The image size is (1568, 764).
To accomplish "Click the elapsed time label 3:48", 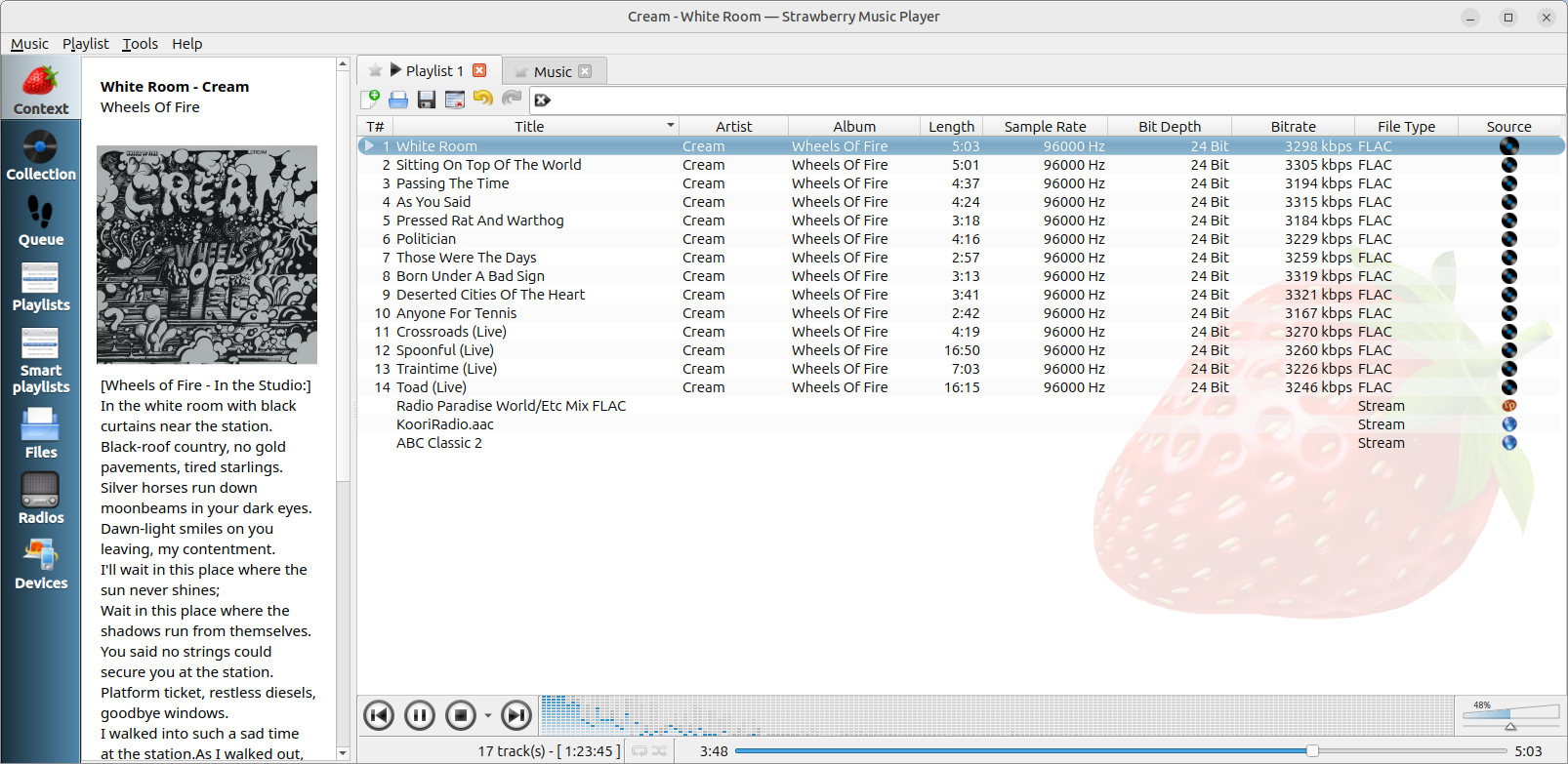I will 714,750.
